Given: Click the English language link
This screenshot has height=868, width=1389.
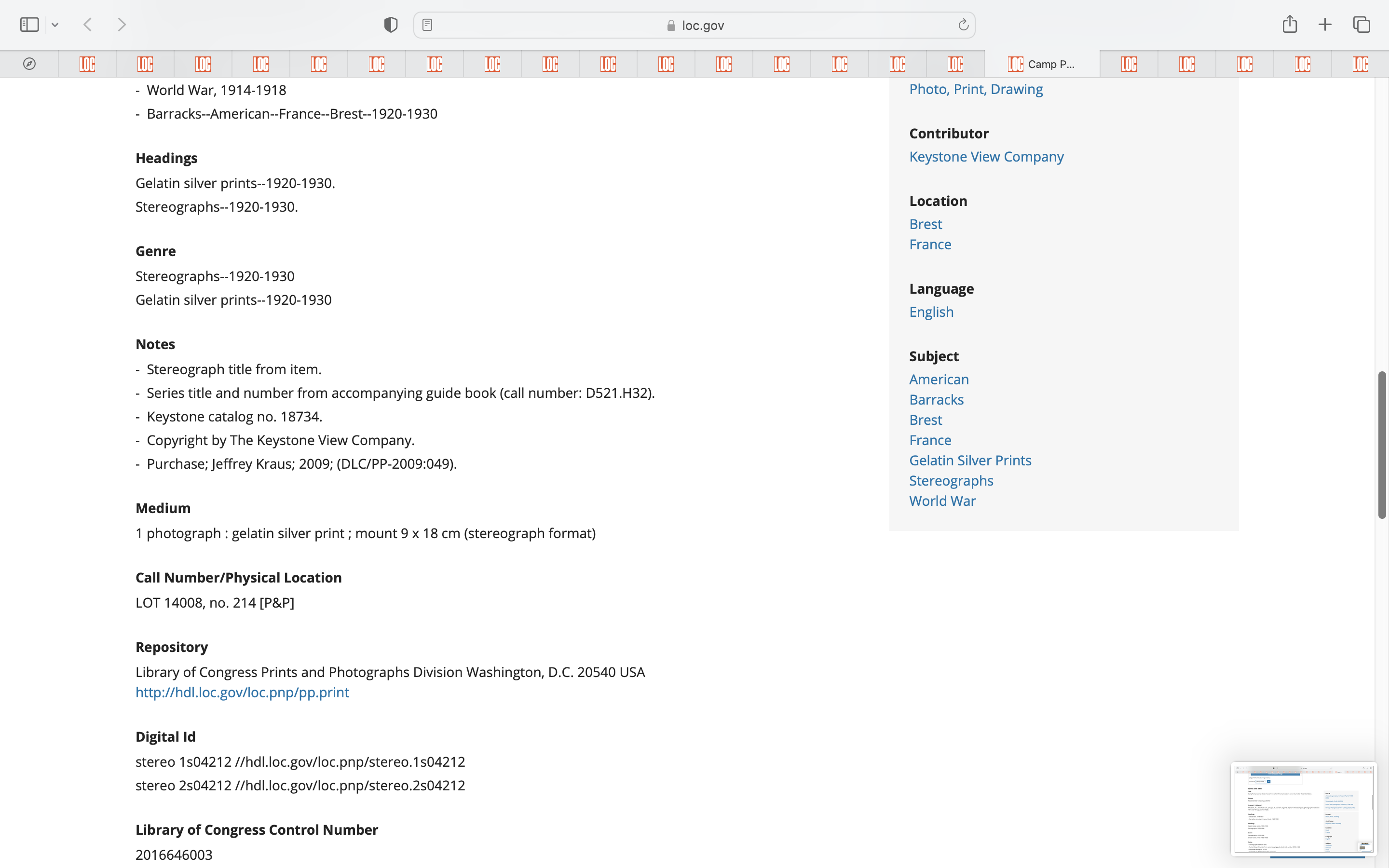Looking at the screenshot, I should click(x=931, y=312).
